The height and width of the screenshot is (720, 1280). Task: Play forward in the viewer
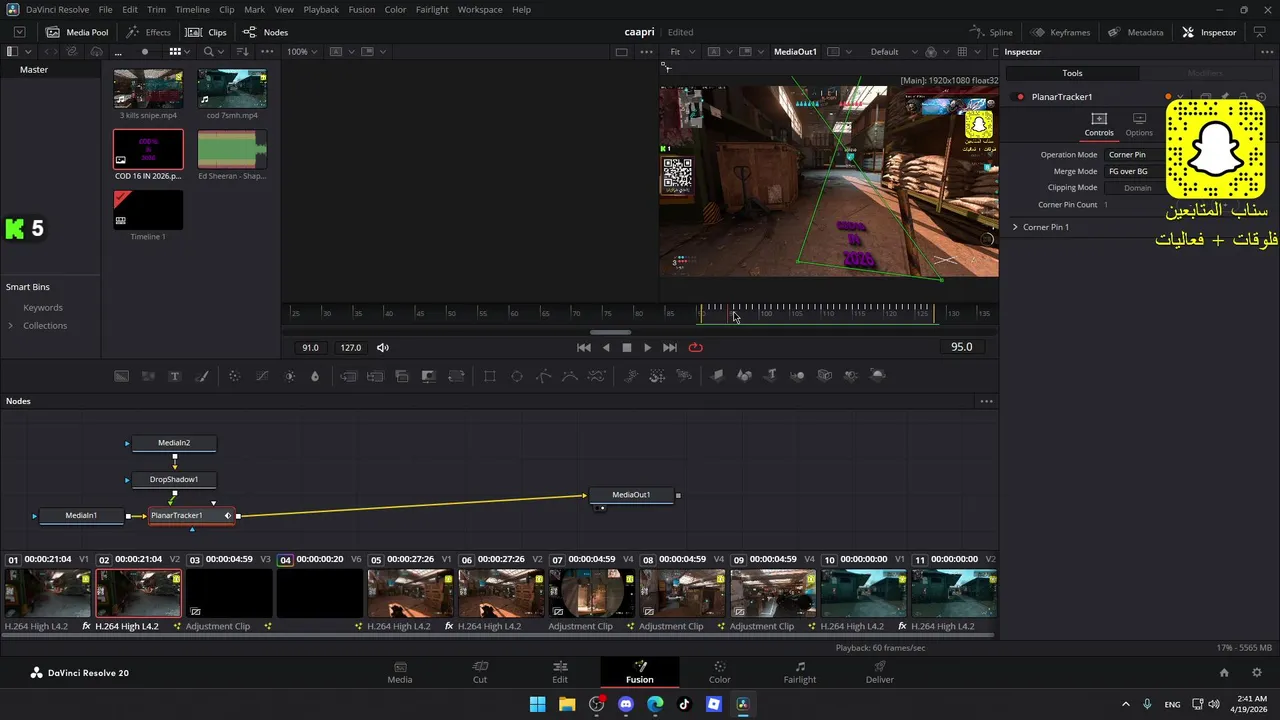647,348
